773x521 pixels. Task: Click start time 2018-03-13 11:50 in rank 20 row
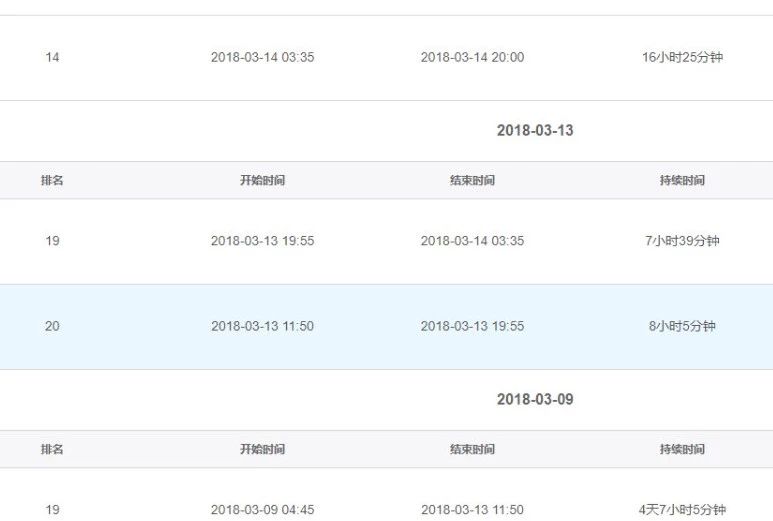click(x=262, y=327)
